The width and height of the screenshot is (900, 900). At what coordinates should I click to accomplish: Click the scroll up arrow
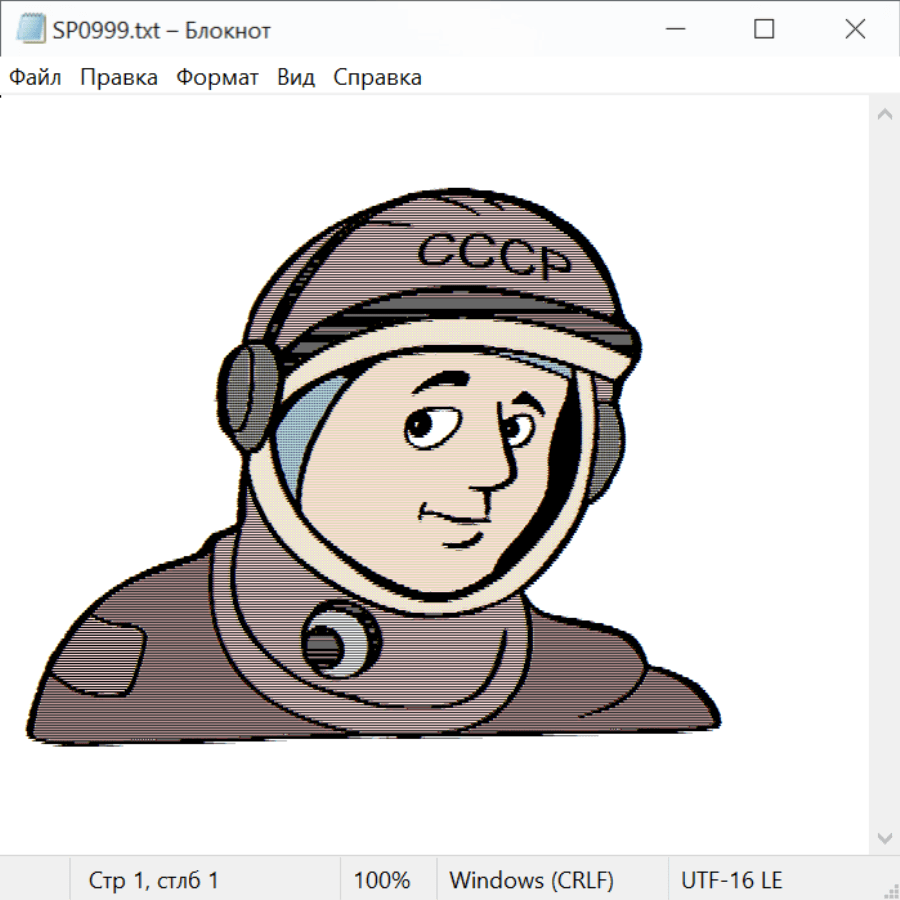click(x=884, y=115)
